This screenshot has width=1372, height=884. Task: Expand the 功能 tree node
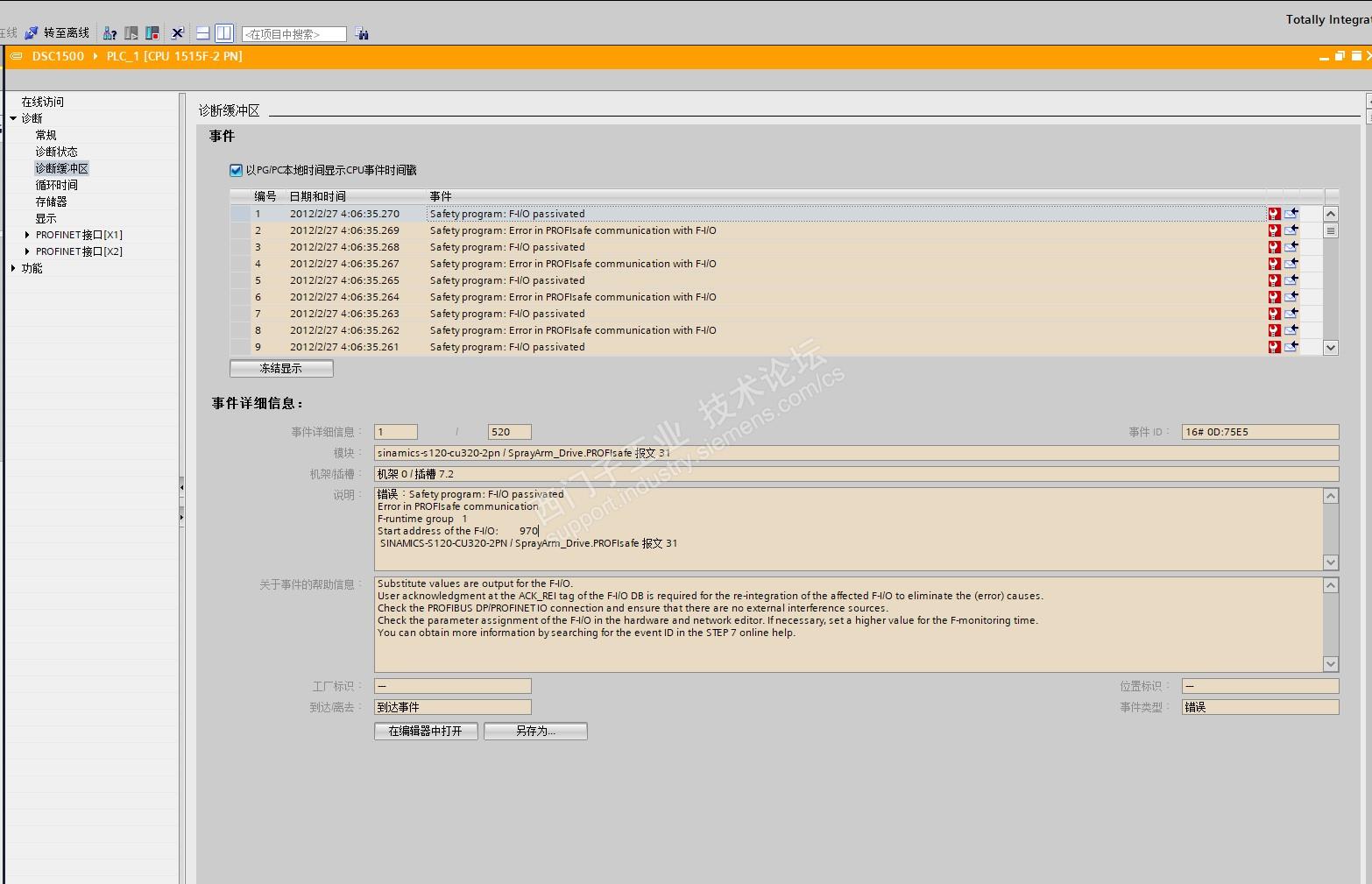[x=13, y=268]
